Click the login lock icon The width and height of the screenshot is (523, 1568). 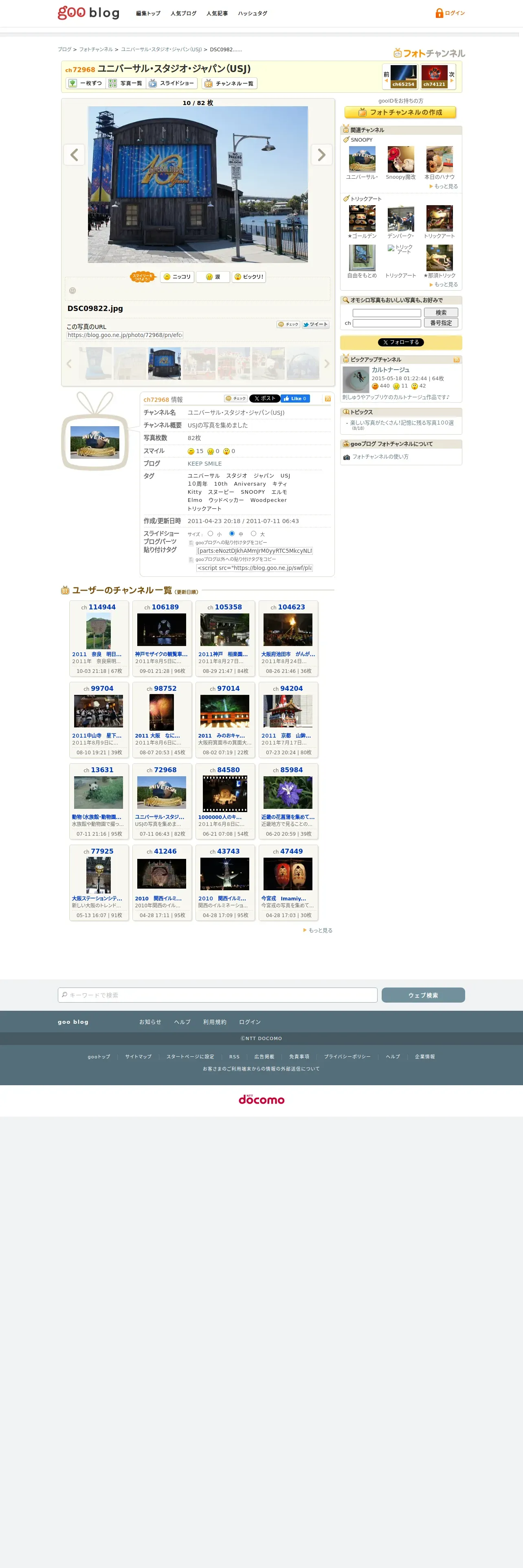[439, 13]
